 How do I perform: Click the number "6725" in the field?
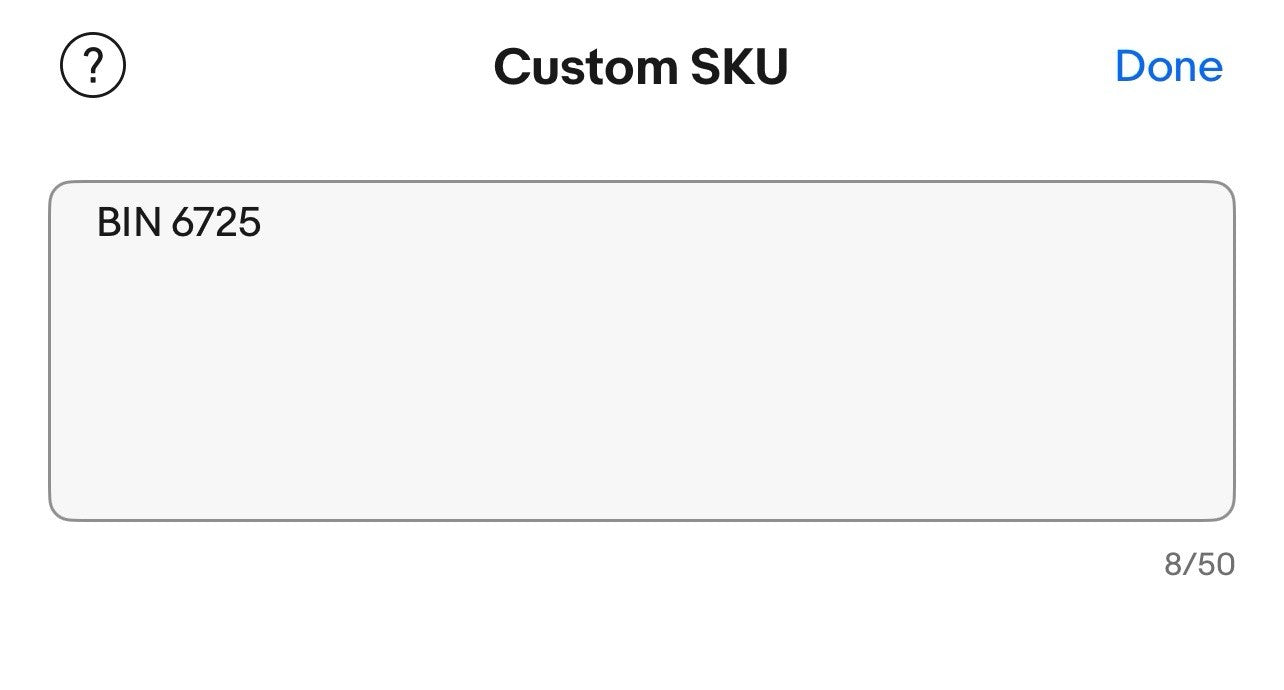216,222
